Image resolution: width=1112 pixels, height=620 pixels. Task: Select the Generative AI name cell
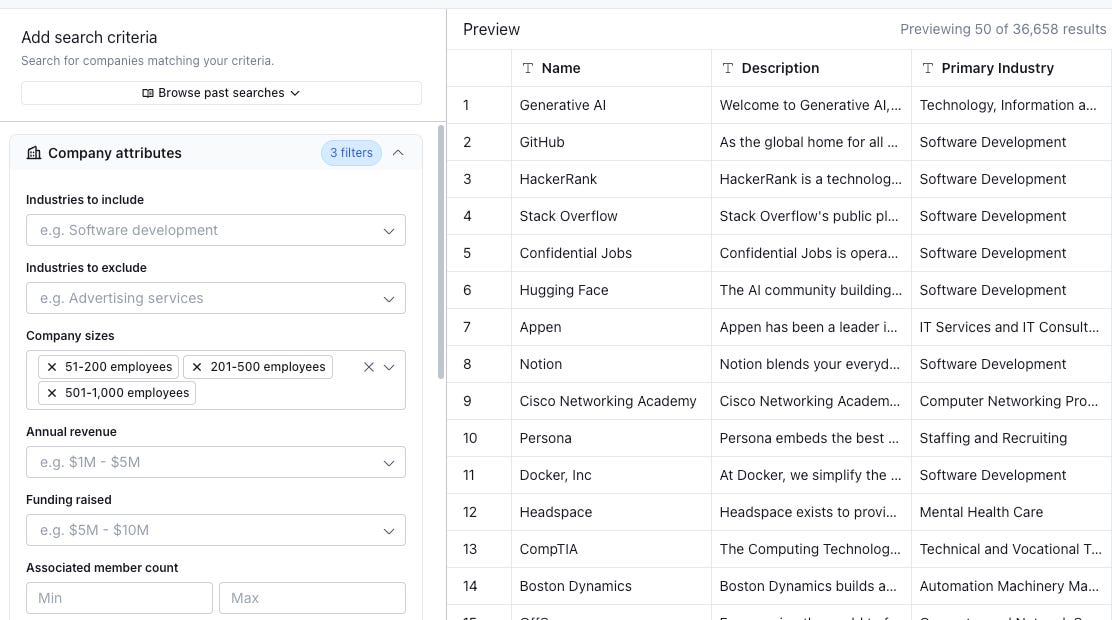[611, 105]
